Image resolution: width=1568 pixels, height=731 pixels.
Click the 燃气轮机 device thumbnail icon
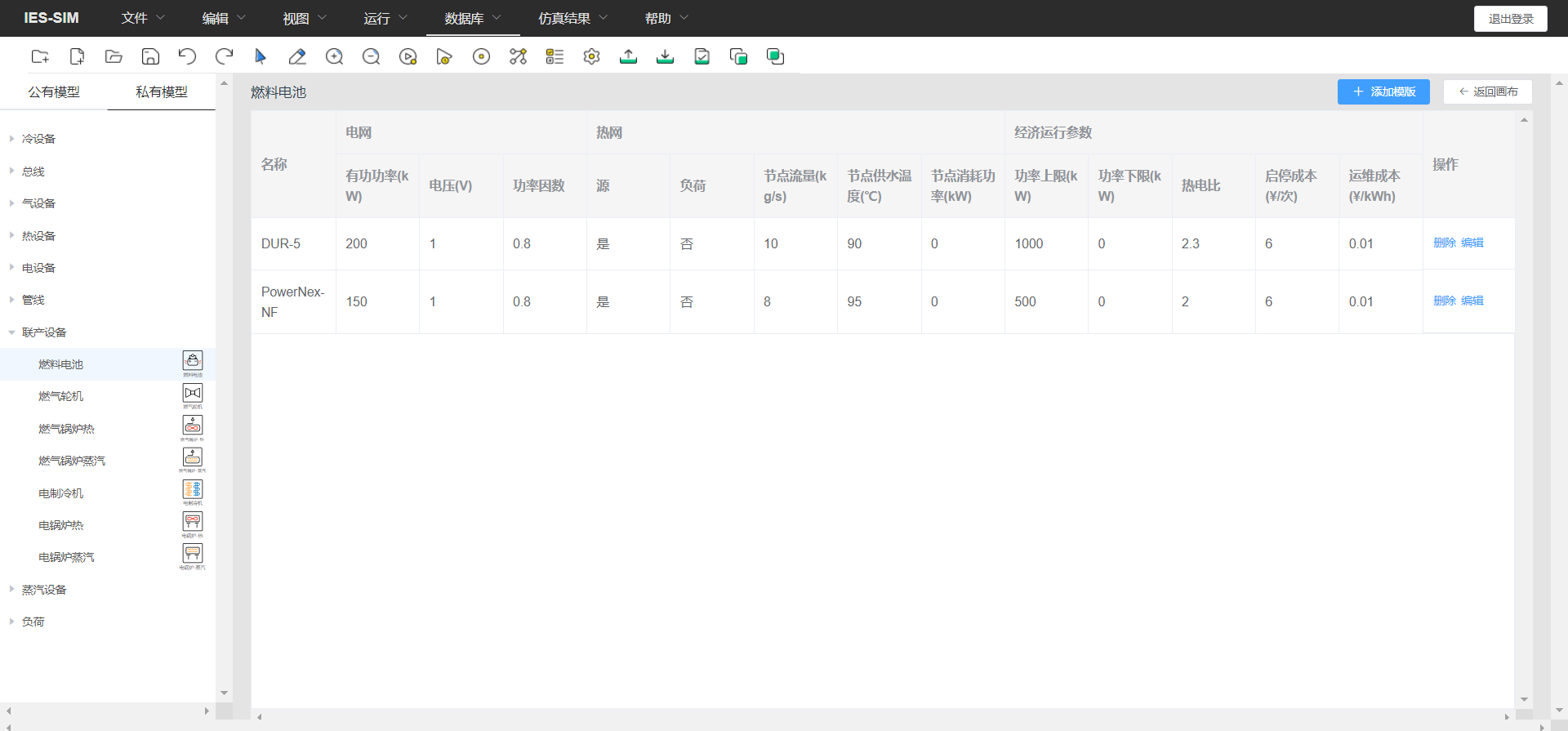point(193,395)
